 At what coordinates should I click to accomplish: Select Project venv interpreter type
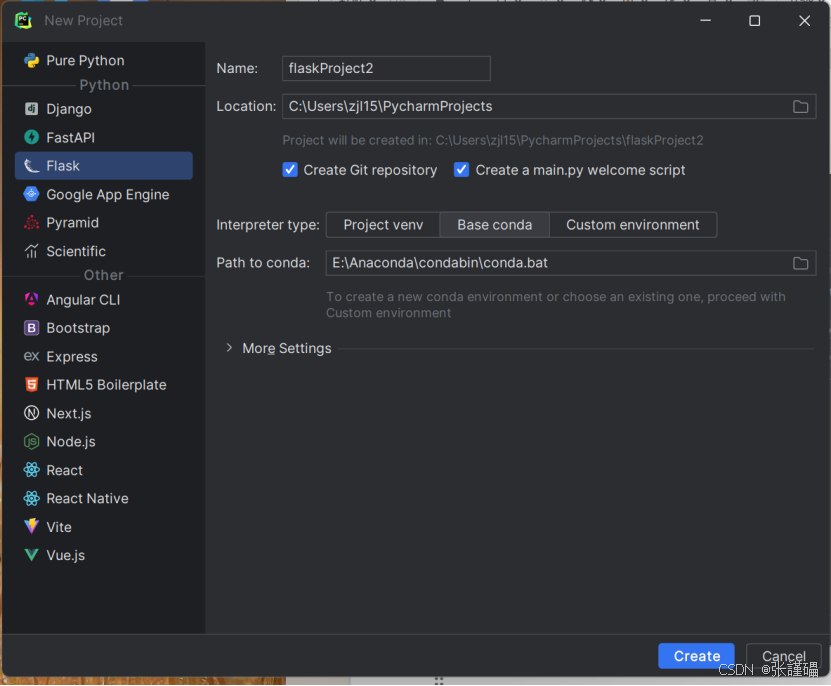(x=383, y=225)
